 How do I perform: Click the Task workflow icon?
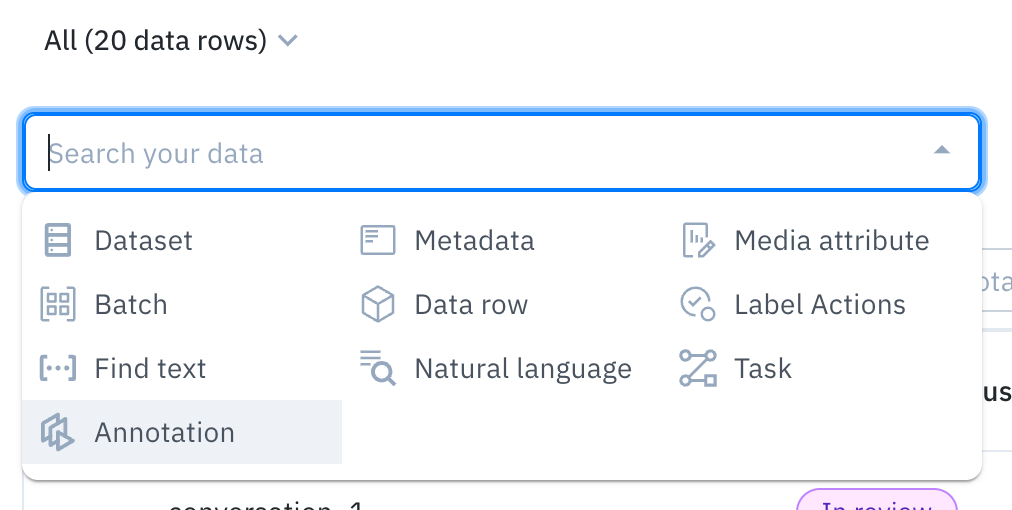[x=698, y=369]
